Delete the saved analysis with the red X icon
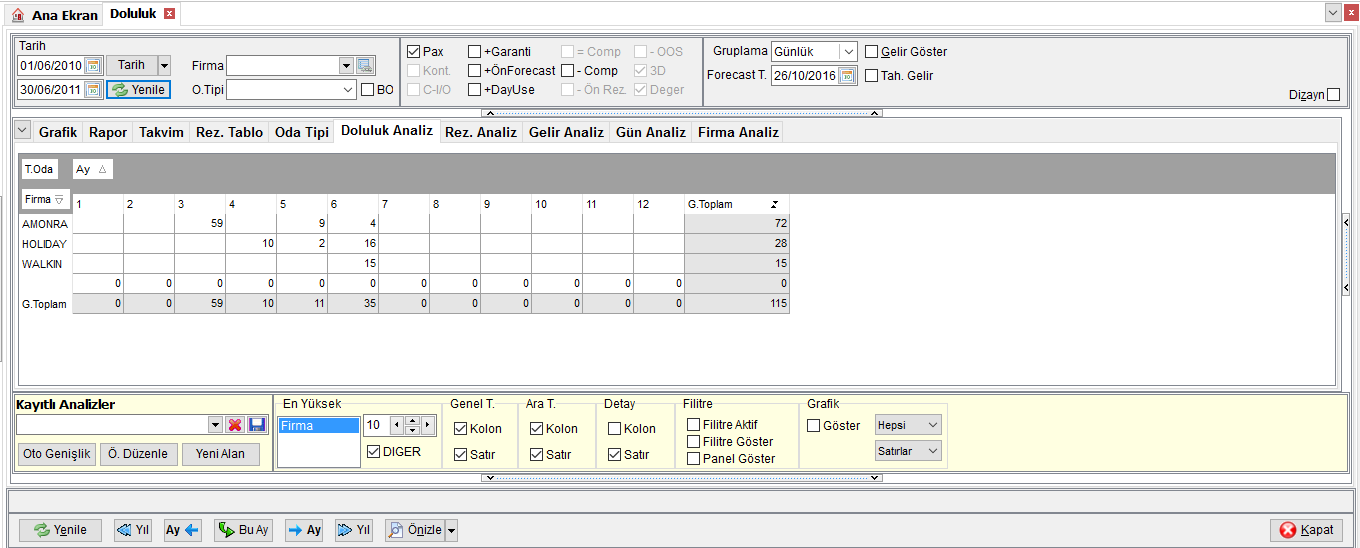 point(235,425)
